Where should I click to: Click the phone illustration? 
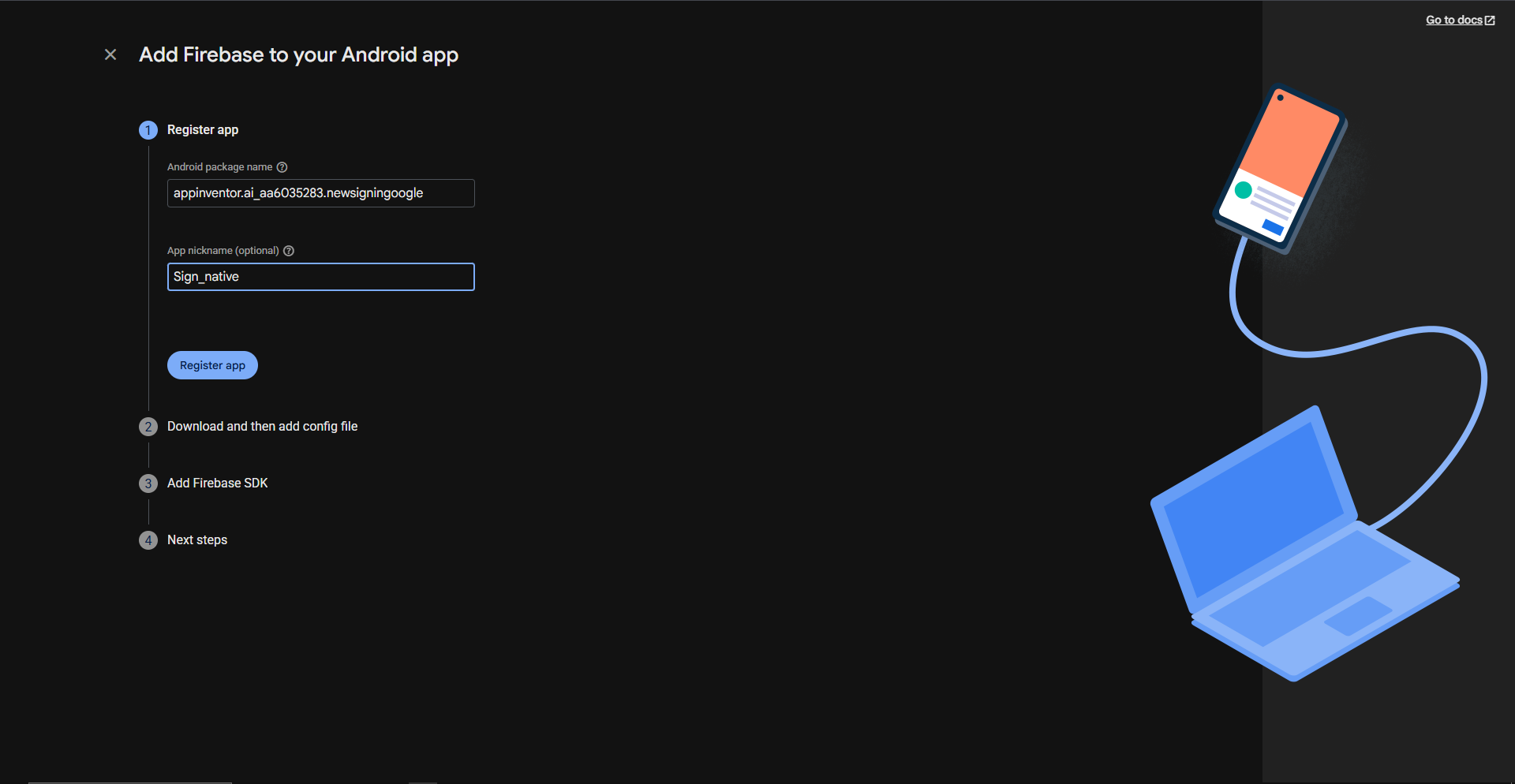(1280, 168)
